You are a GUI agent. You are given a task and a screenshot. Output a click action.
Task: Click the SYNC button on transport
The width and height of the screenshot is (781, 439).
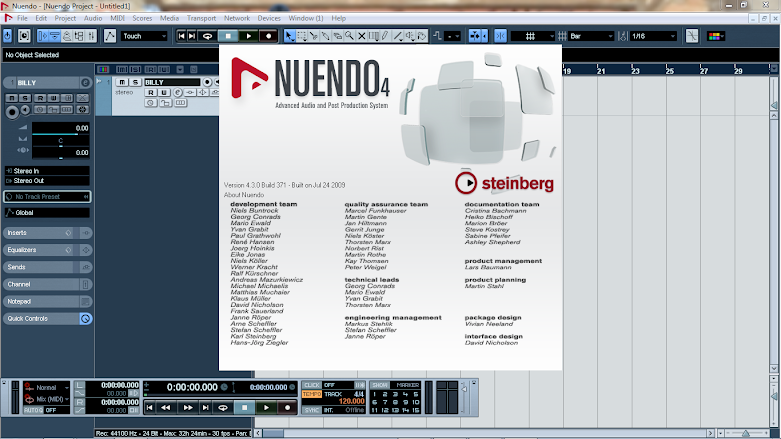(311, 410)
